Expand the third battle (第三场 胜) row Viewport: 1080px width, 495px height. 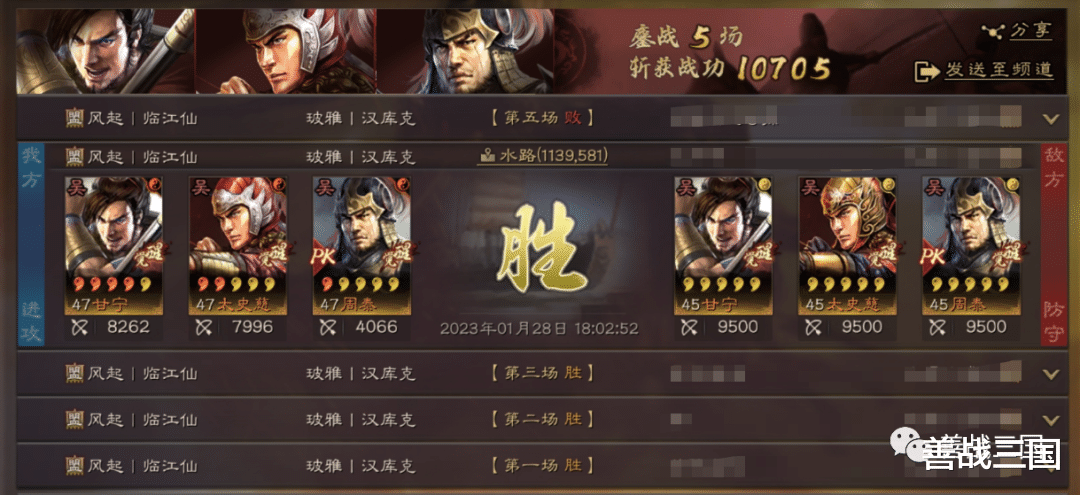point(1050,374)
